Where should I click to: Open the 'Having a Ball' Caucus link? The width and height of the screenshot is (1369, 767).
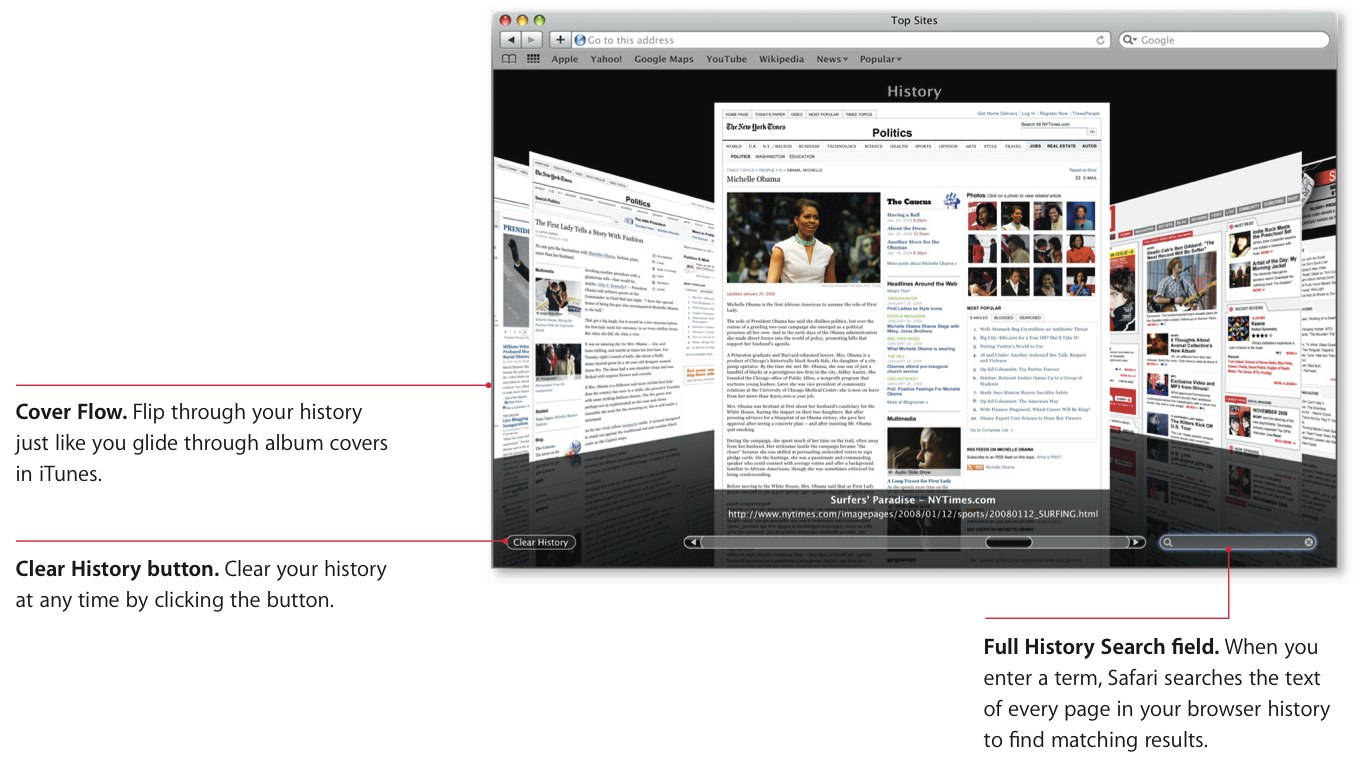coord(903,215)
